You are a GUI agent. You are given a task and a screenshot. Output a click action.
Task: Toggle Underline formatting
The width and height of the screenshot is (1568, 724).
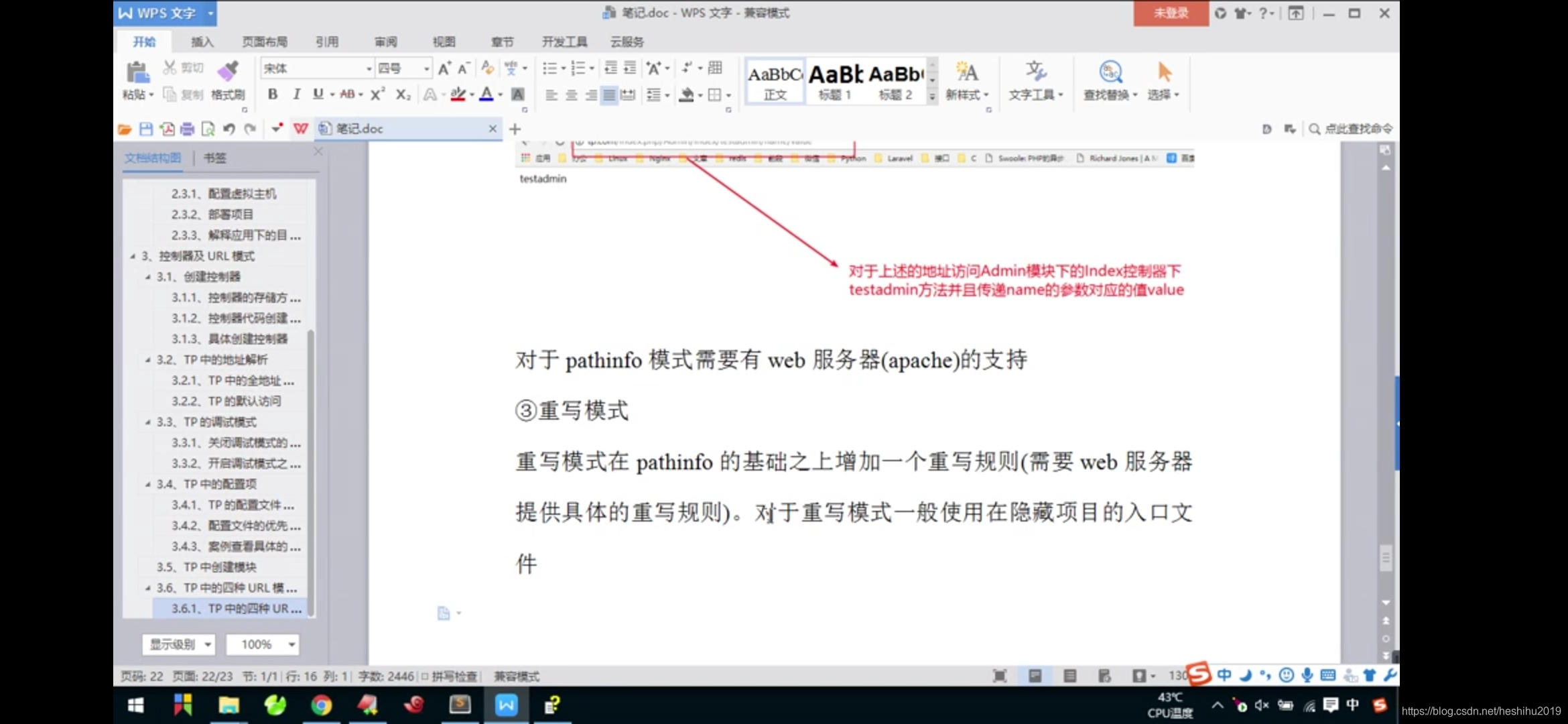[318, 95]
